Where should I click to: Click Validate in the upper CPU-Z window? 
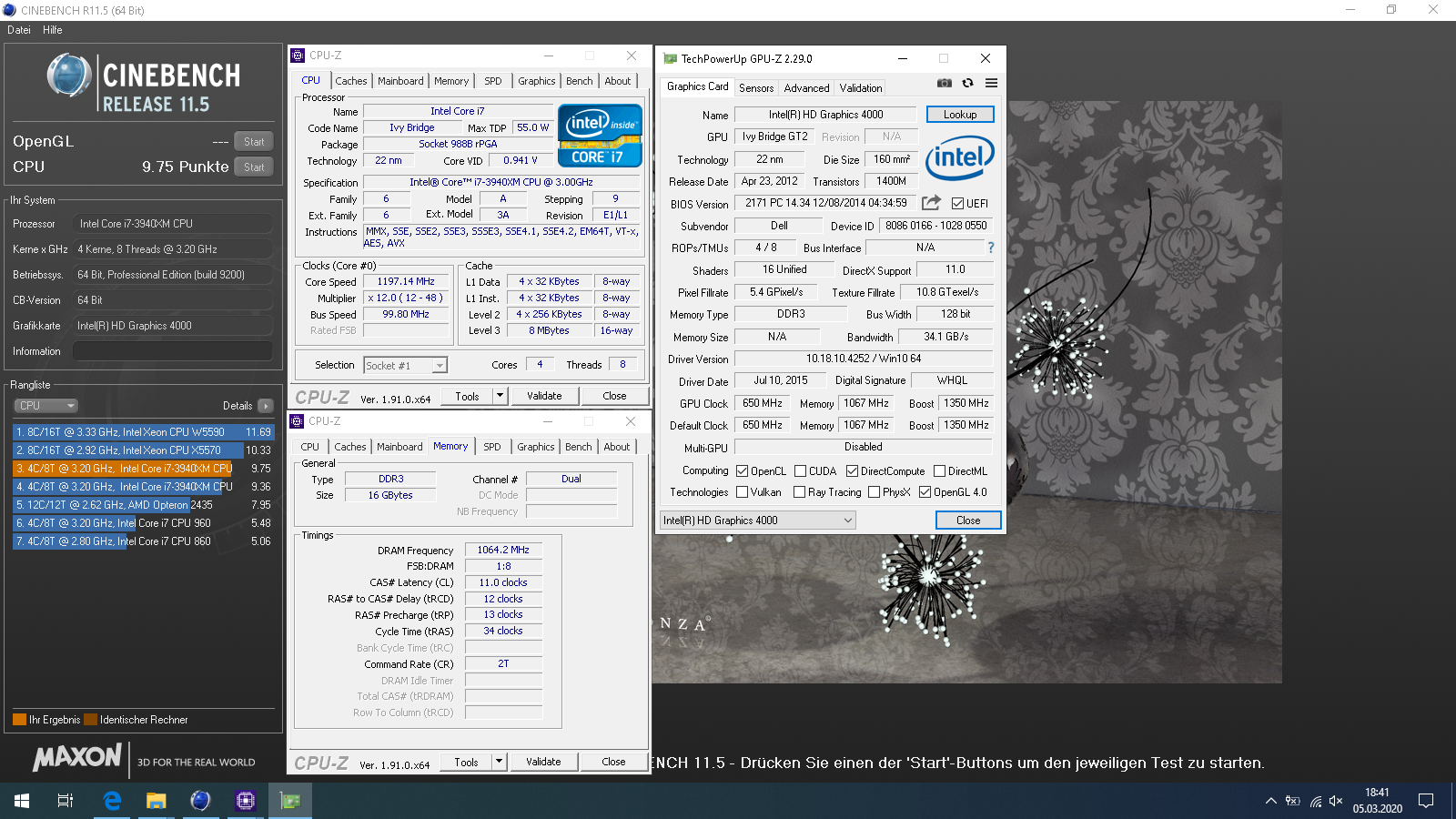click(x=544, y=396)
